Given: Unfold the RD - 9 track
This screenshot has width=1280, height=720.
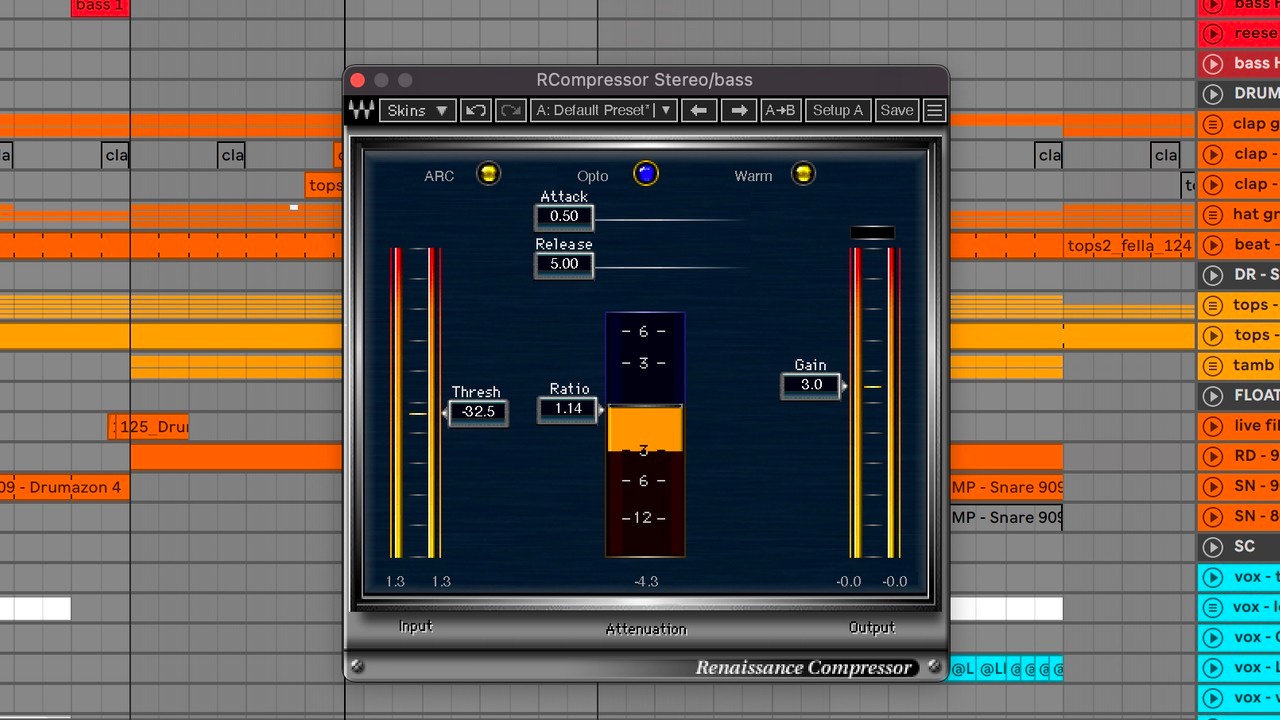Looking at the screenshot, I should (x=1213, y=456).
